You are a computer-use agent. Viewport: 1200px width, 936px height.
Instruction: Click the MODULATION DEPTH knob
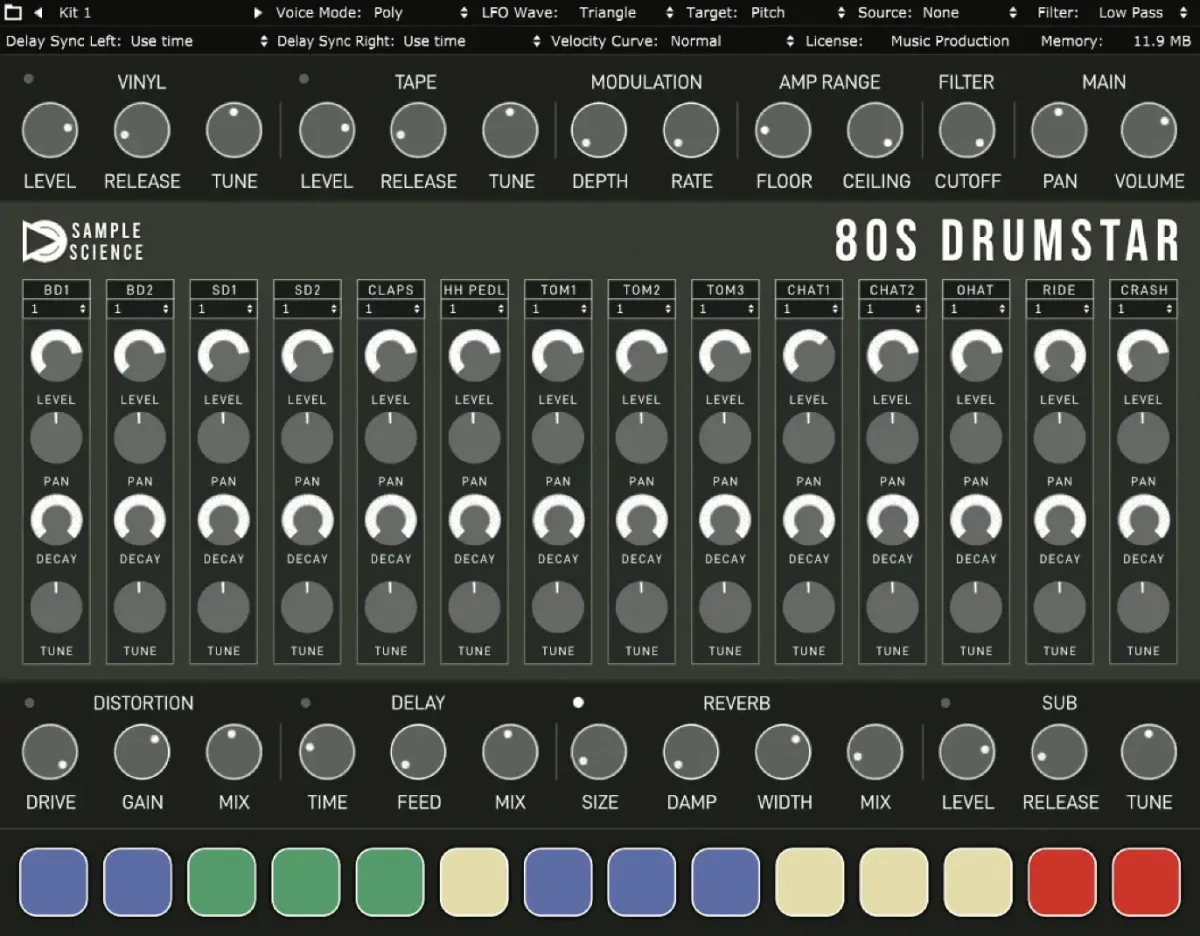click(x=599, y=130)
